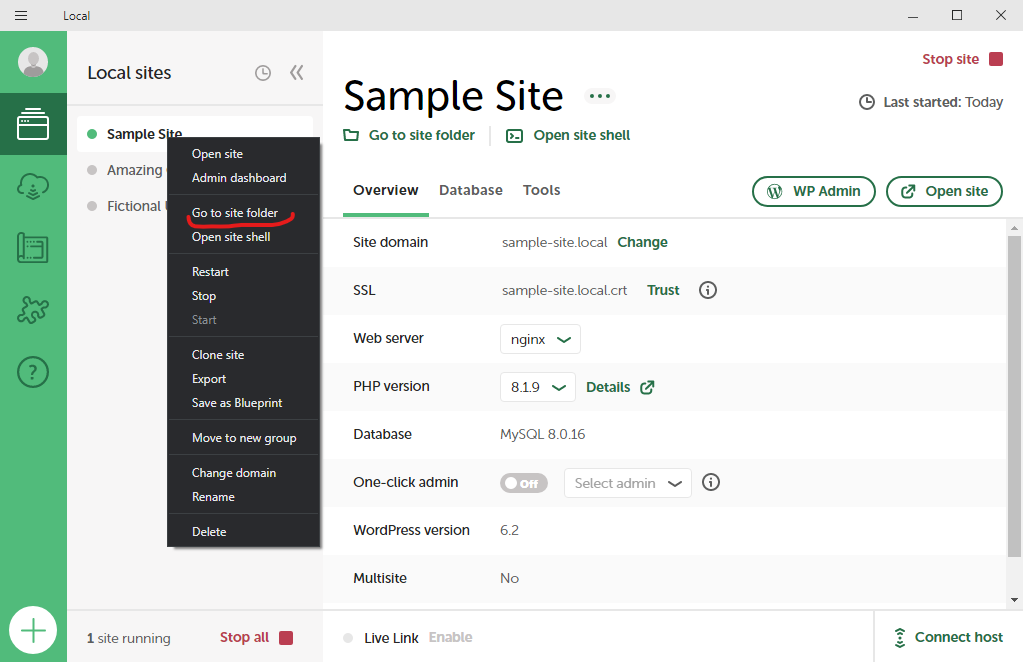Click Go to site folder link under title
The image size is (1023, 662).
click(x=421, y=135)
